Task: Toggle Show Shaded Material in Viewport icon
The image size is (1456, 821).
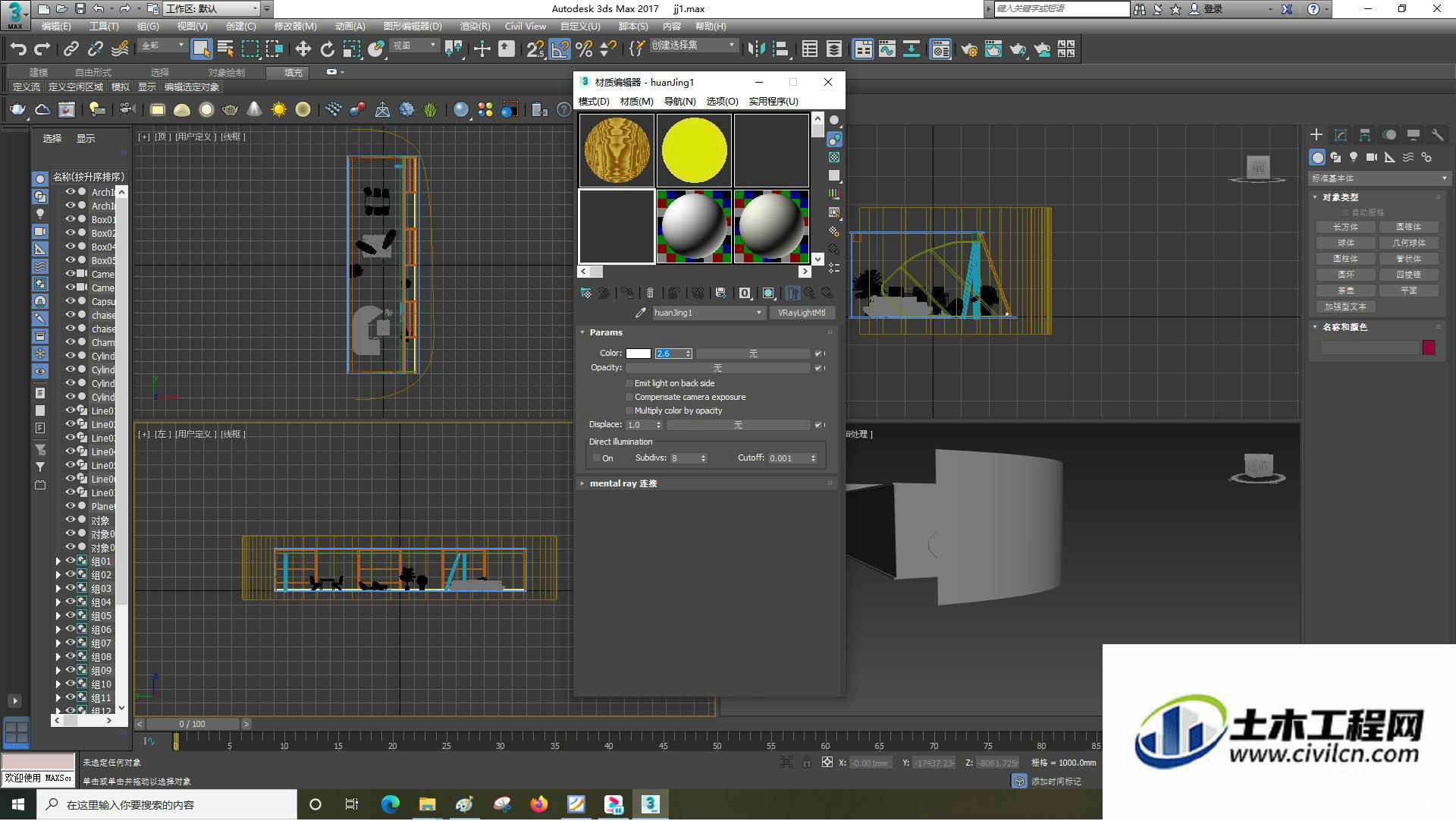Action: [x=768, y=293]
